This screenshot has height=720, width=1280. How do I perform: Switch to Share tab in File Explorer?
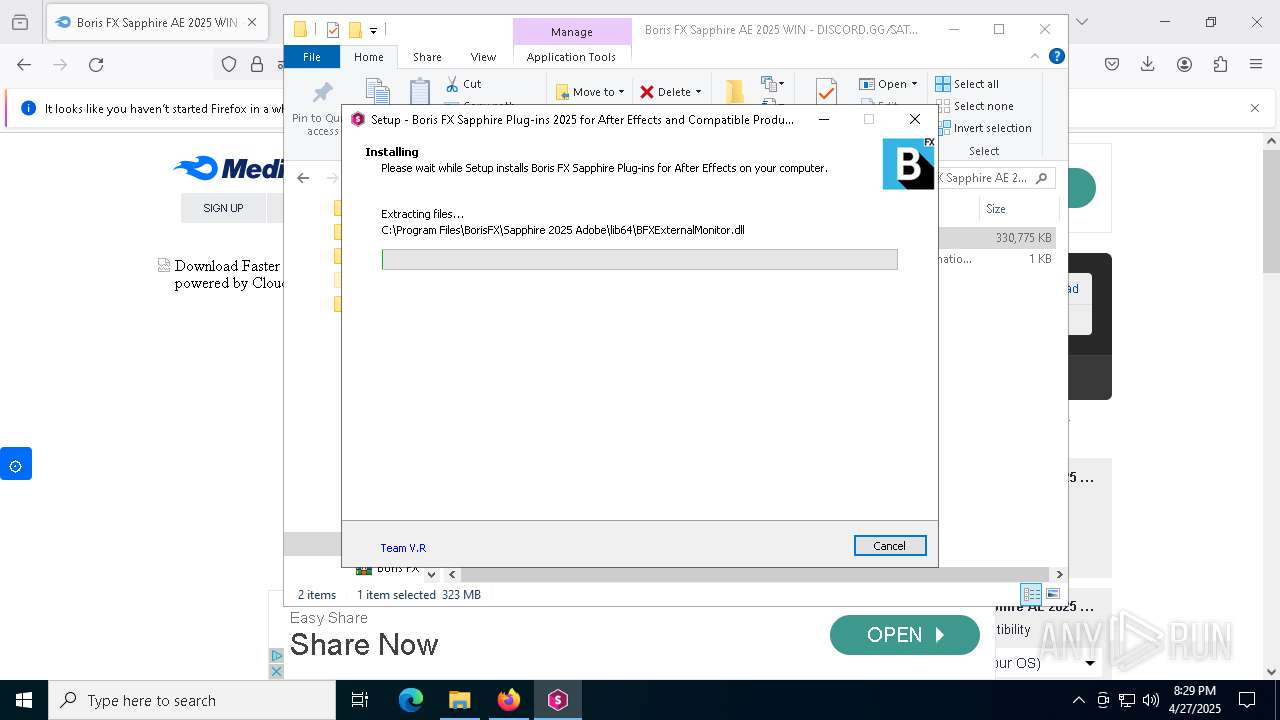(427, 57)
